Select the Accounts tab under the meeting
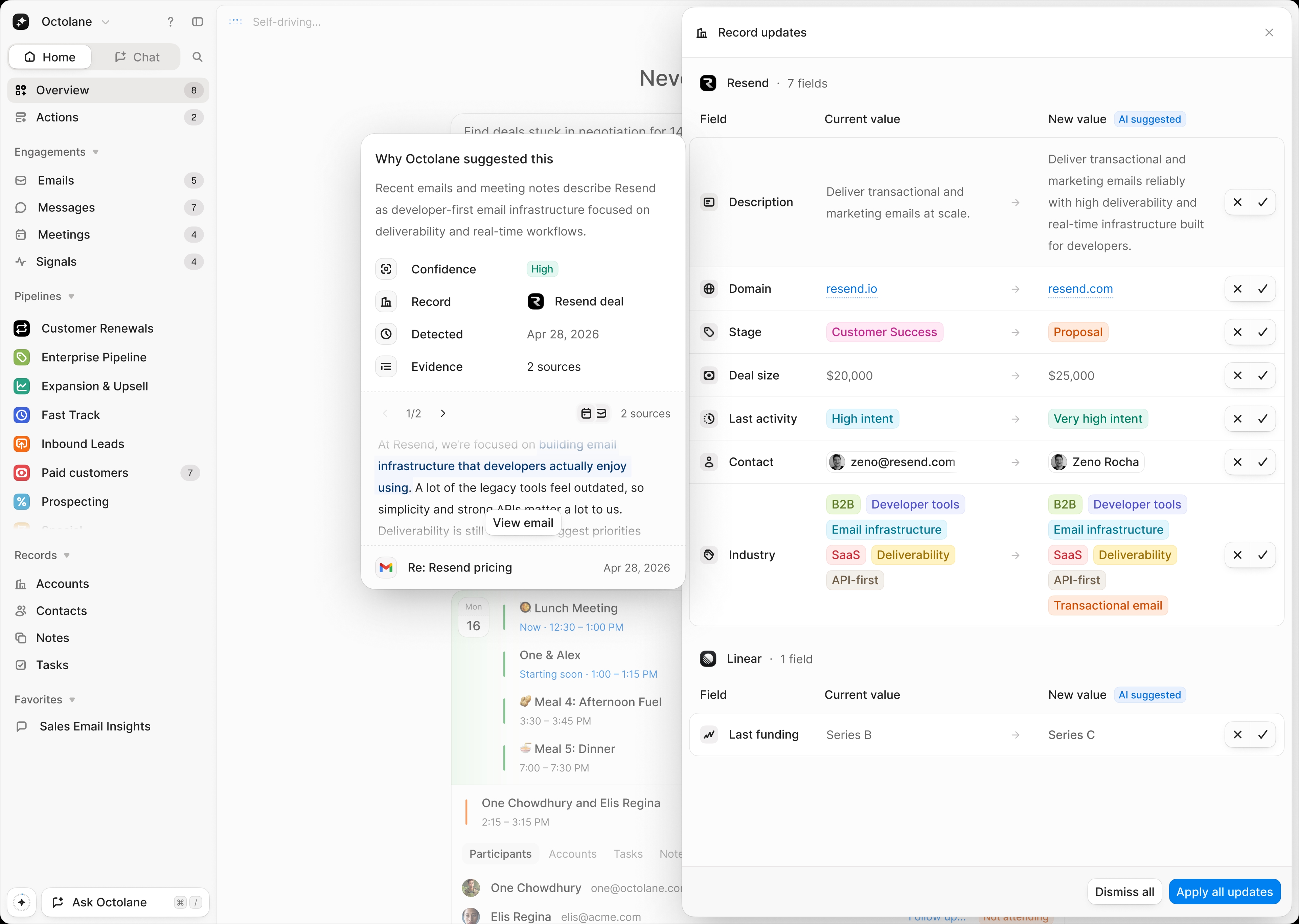The image size is (1299, 924). pos(573,854)
